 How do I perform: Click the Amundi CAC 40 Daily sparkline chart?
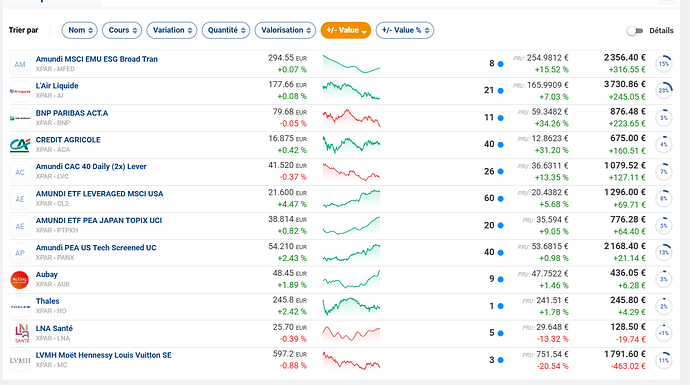(x=351, y=172)
